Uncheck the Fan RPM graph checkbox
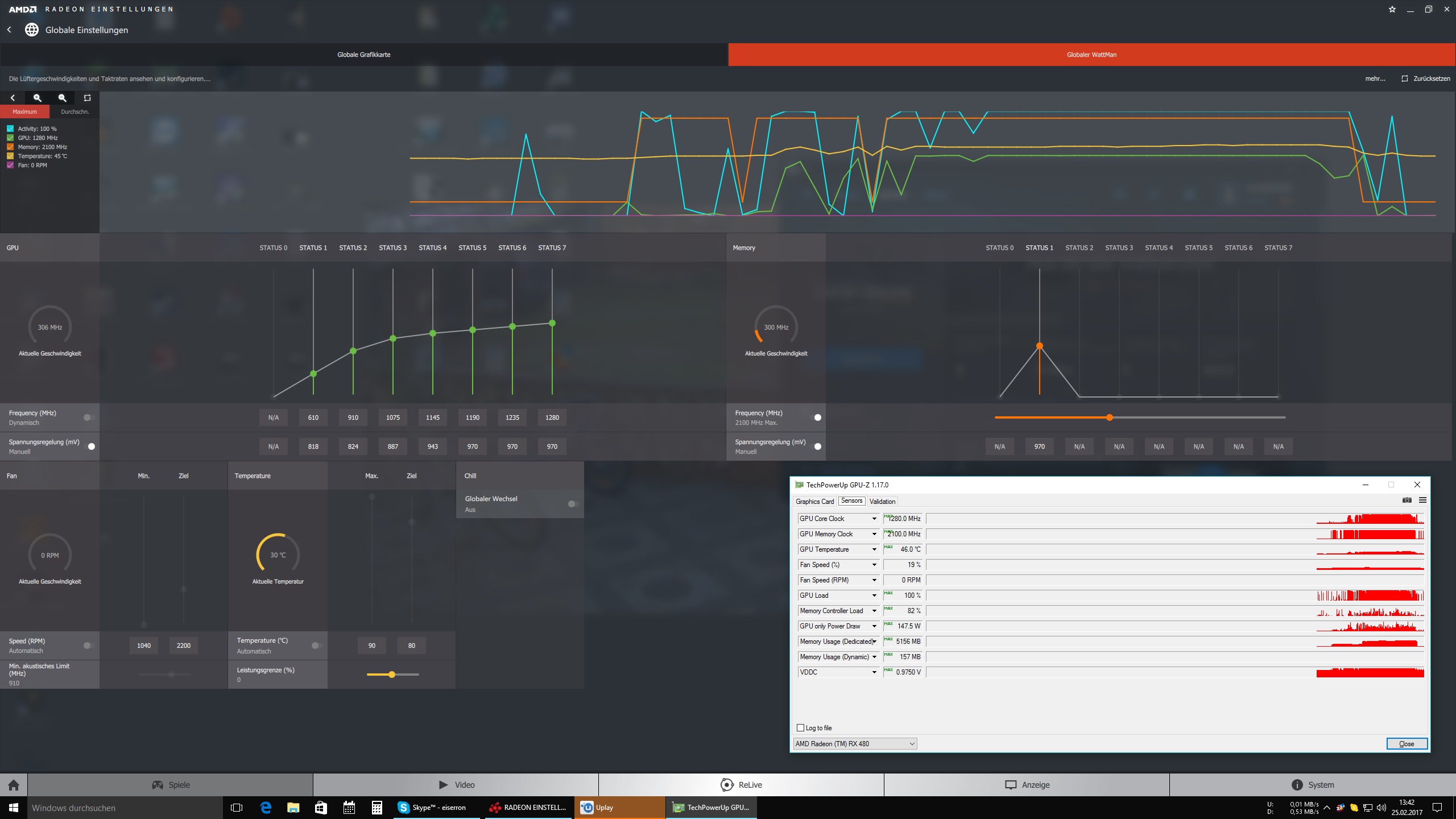Image resolution: width=1456 pixels, height=819 pixels. 10,165
